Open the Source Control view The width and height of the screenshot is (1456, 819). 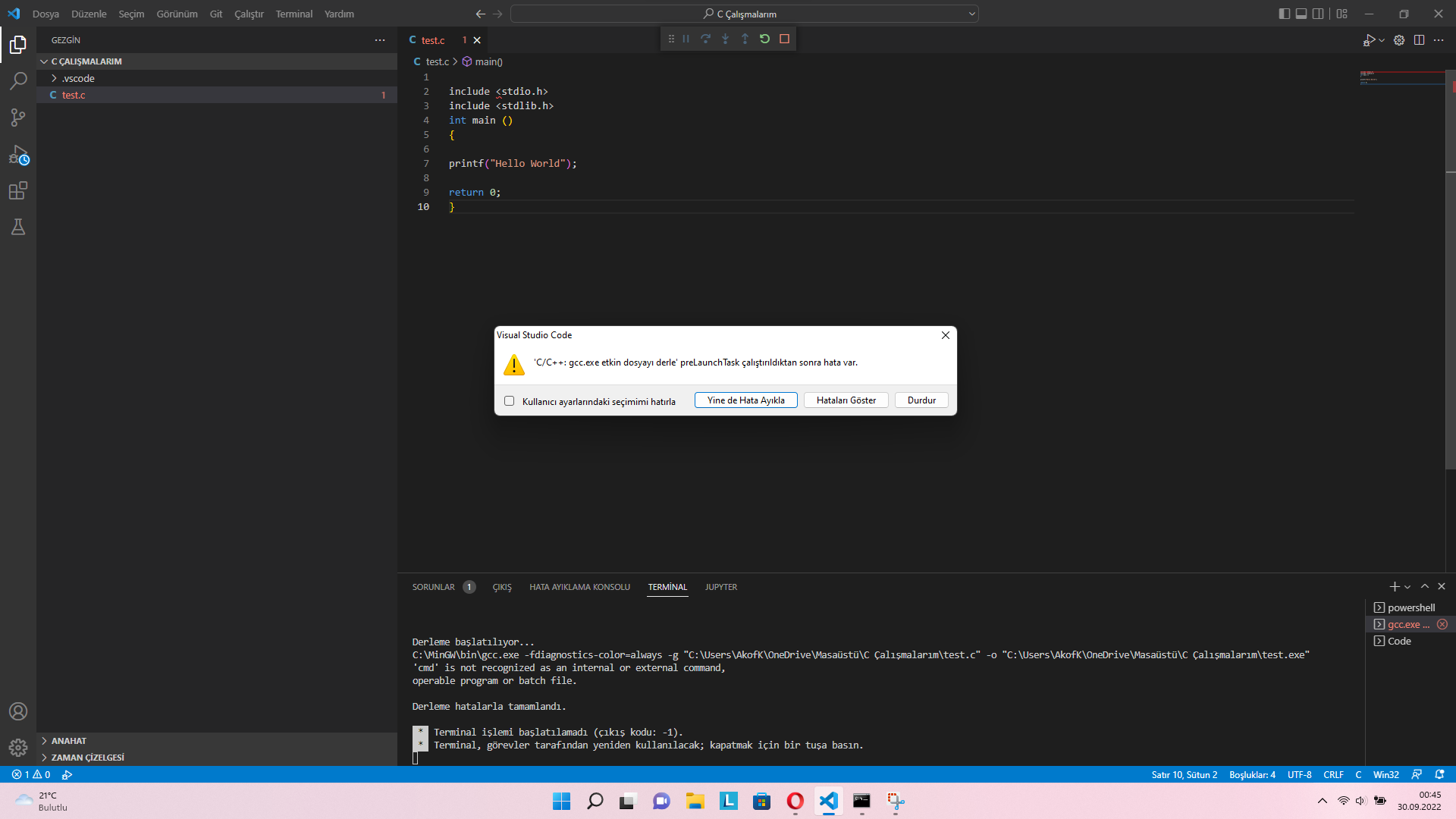[x=18, y=118]
